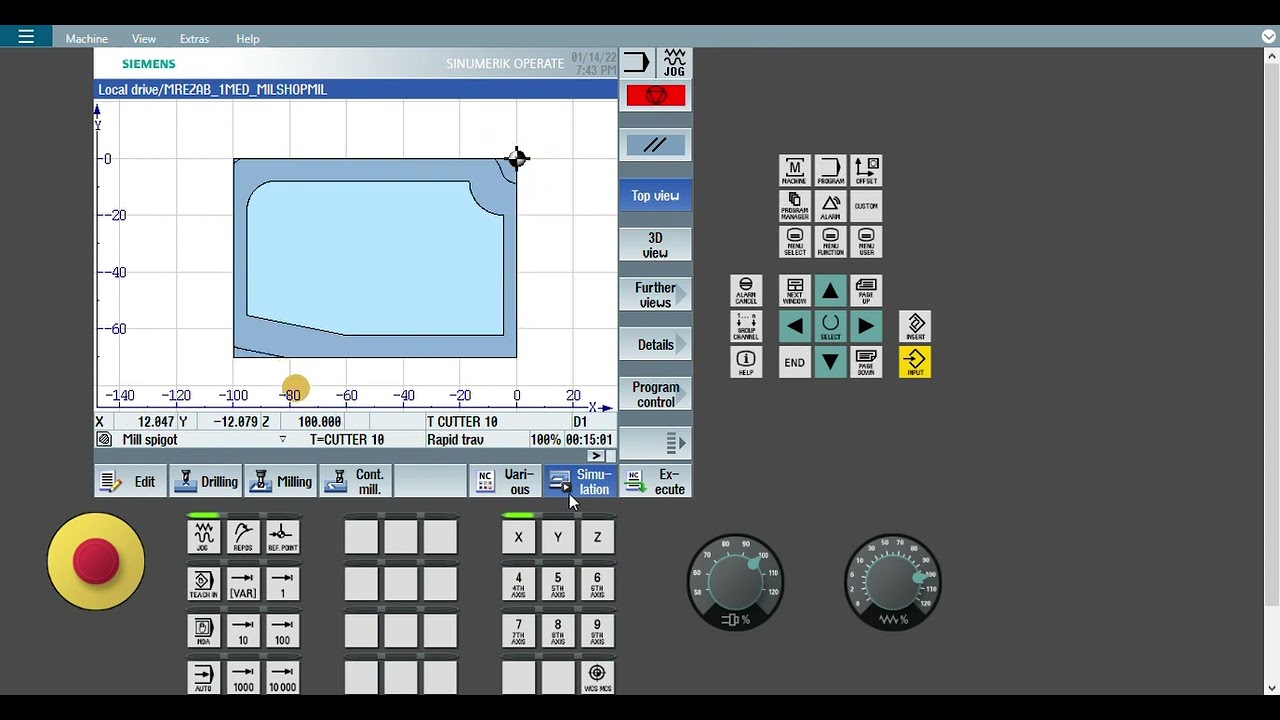Open the HELP key
Viewport: 1280px width, 720px height.
(746, 362)
